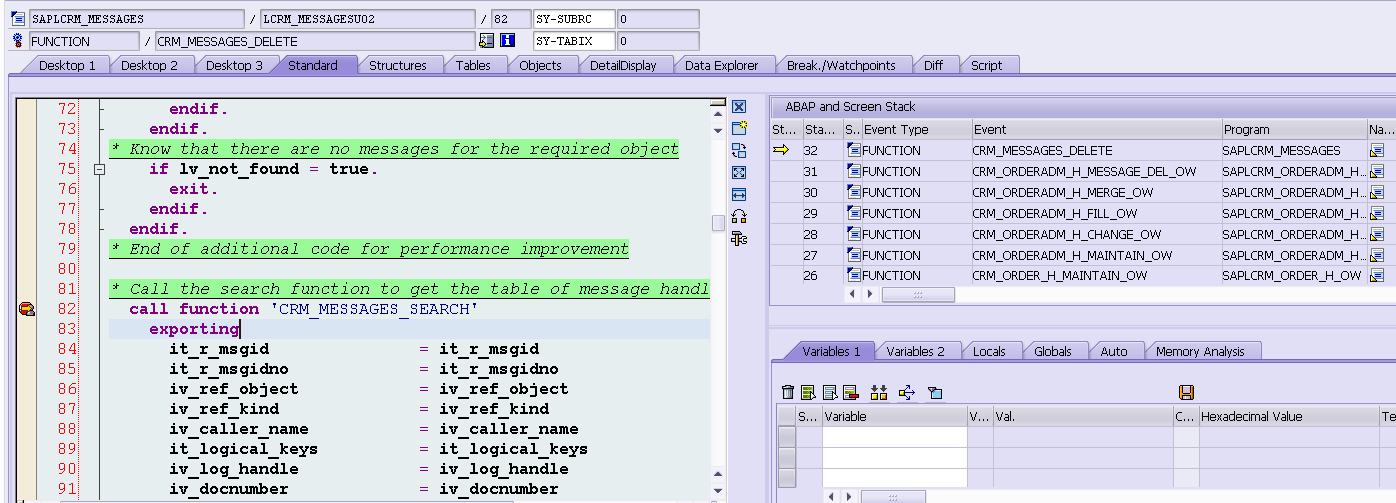Click the new tool icon beside the editor
Image resolution: width=1396 pixels, height=503 pixels.
[x=739, y=128]
